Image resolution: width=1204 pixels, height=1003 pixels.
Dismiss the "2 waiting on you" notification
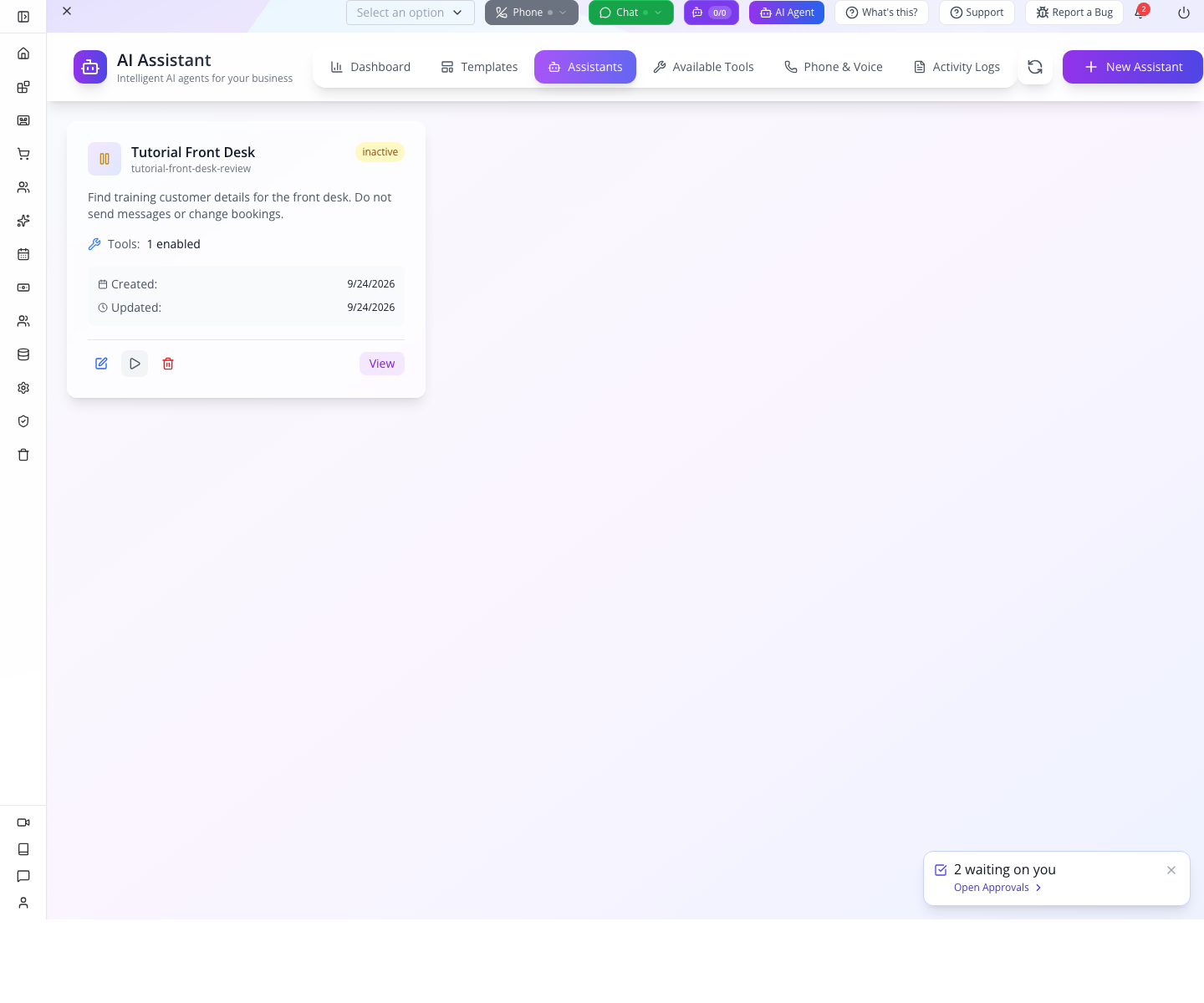coord(1171,870)
